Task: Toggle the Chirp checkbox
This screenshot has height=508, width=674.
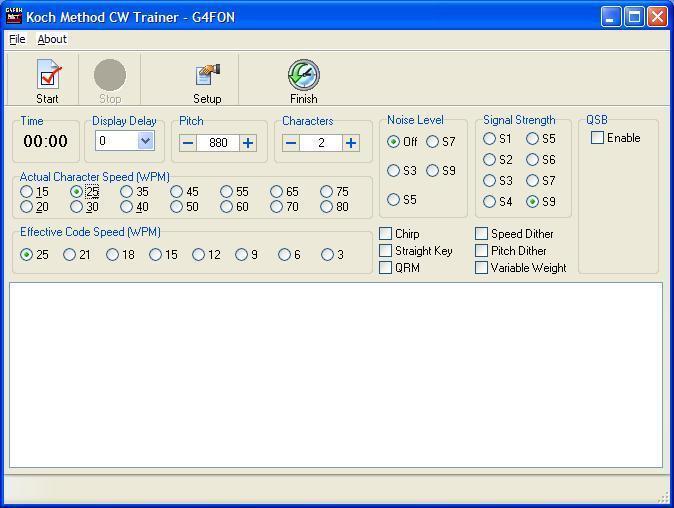Action: point(386,234)
